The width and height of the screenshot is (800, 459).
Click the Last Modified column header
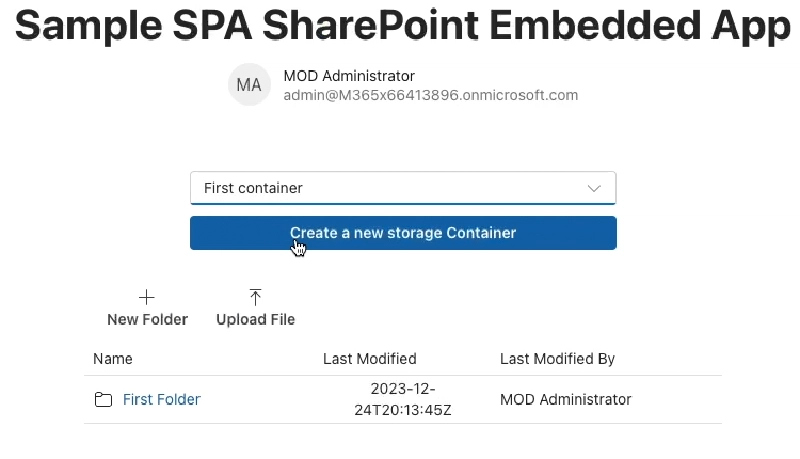coord(370,359)
